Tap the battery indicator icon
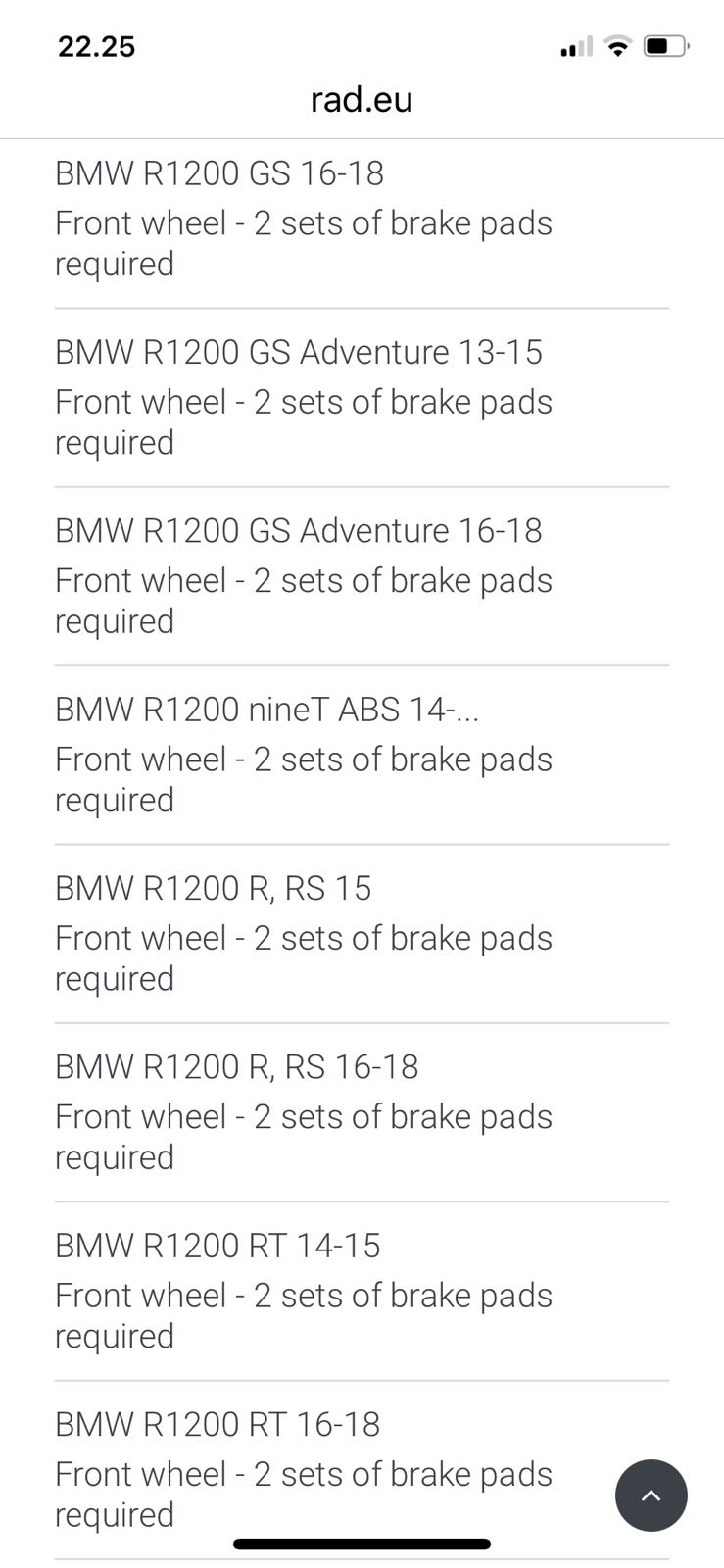Screen dimensions: 724x1568 (x=665, y=46)
